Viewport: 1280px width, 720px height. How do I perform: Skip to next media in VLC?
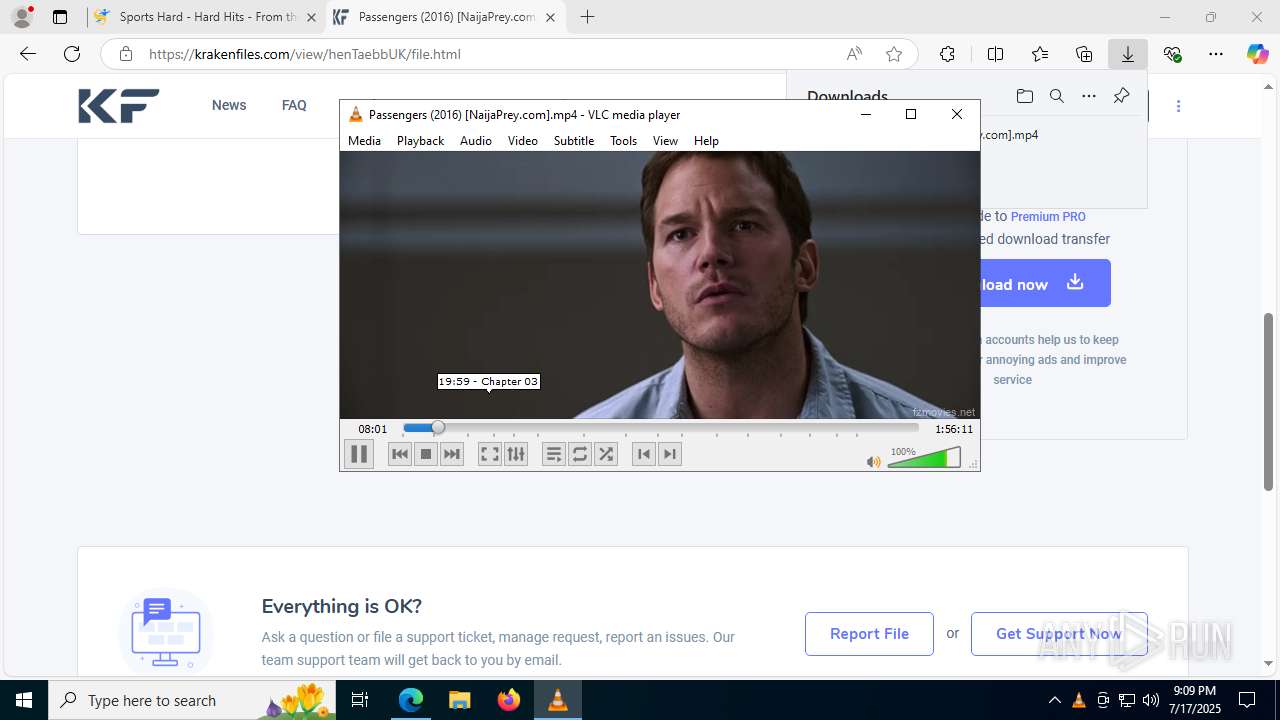452,454
